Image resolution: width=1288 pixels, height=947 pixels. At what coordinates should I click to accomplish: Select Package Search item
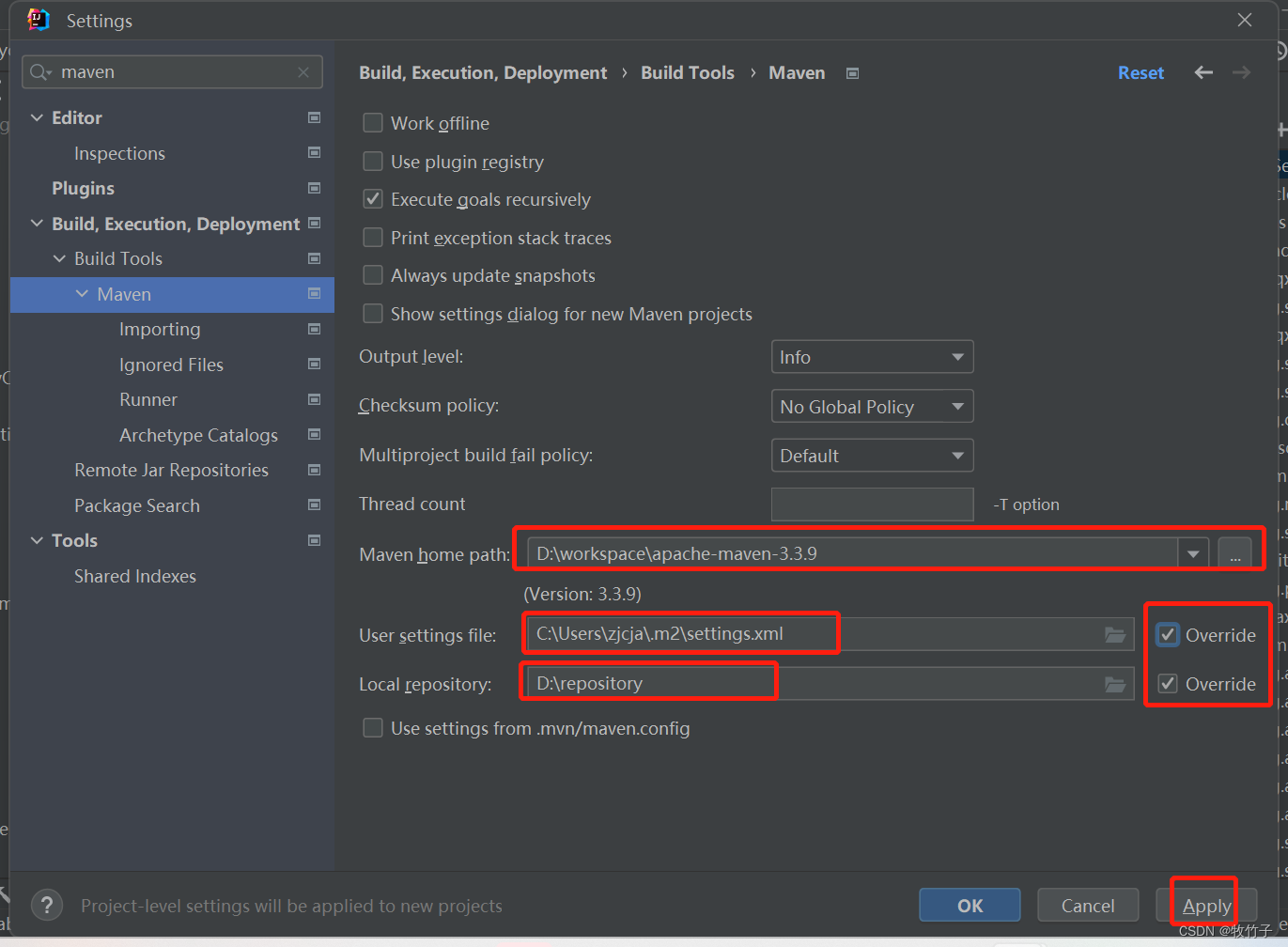tap(137, 505)
